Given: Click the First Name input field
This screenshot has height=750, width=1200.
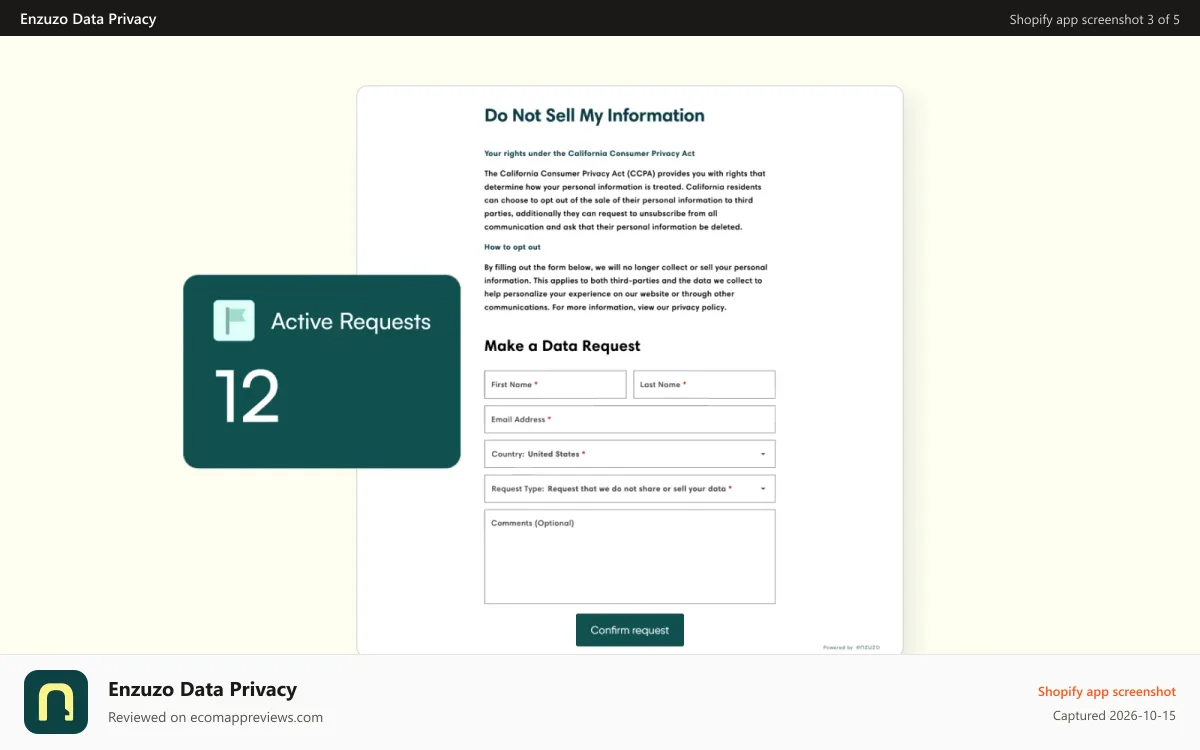Looking at the screenshot, I should (555, 384).
